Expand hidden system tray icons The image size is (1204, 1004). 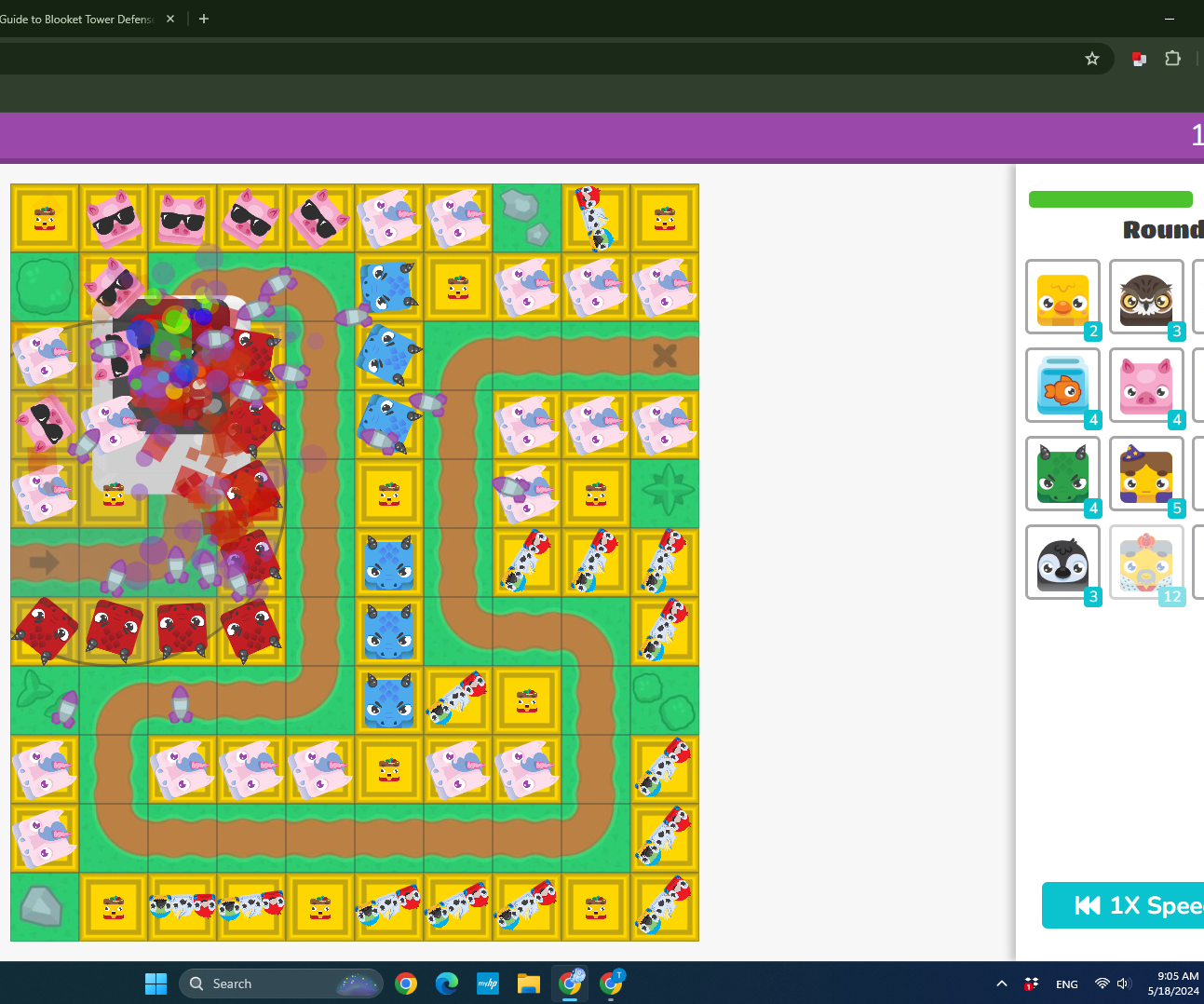click(x=1001, y=984)
